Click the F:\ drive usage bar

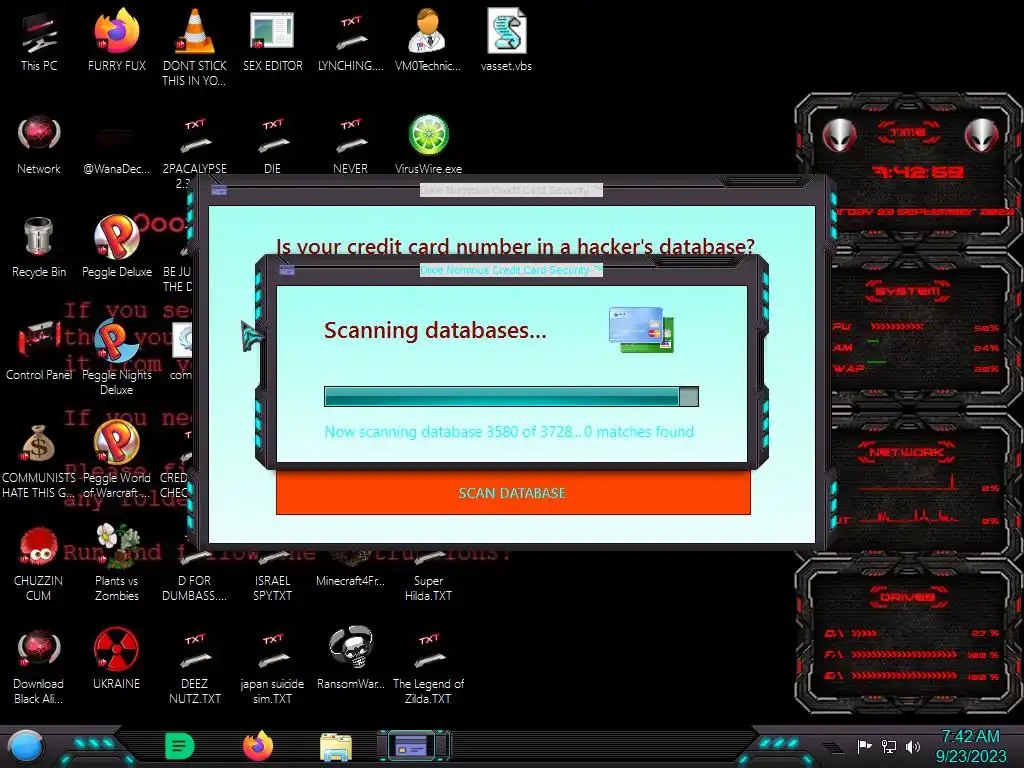[x=904, y=654]
